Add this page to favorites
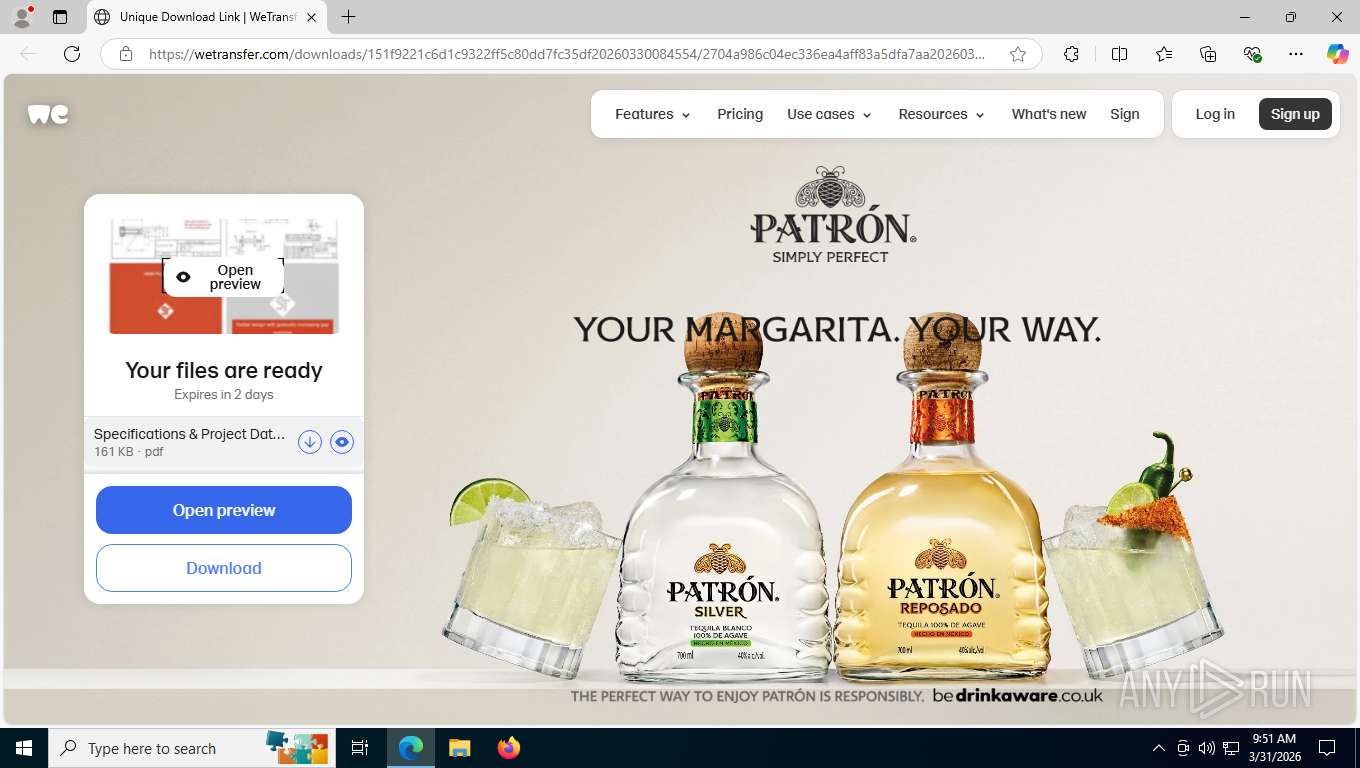Viewport: 1360px width, 768px height. [1018, 54]
